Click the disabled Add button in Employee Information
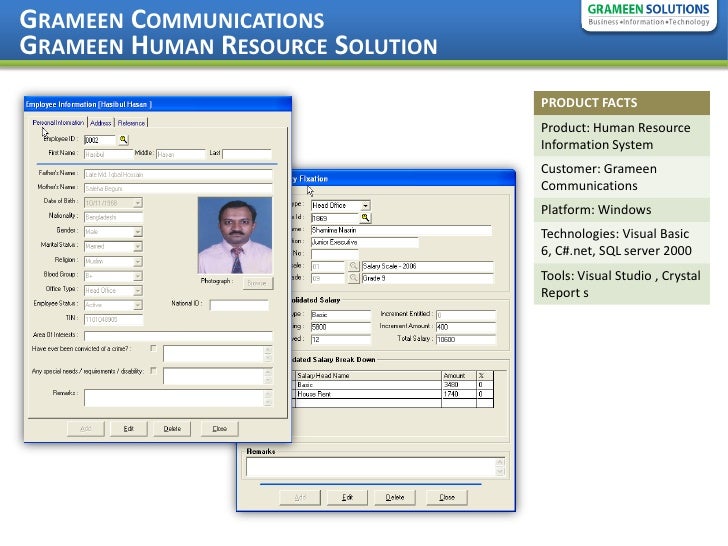This screenshot has height=546, width=728. pyautogui.click(x=85, y=429)
